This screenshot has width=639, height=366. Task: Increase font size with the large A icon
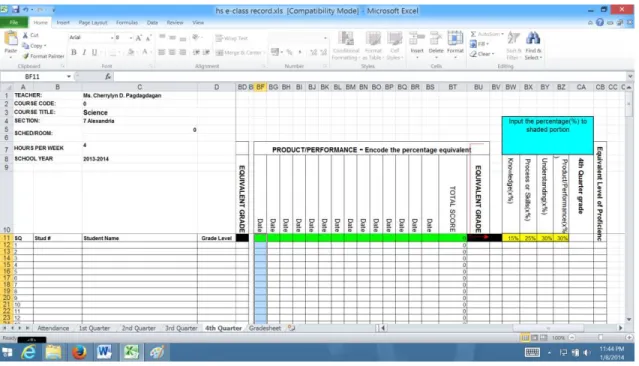tap(139, 38)
